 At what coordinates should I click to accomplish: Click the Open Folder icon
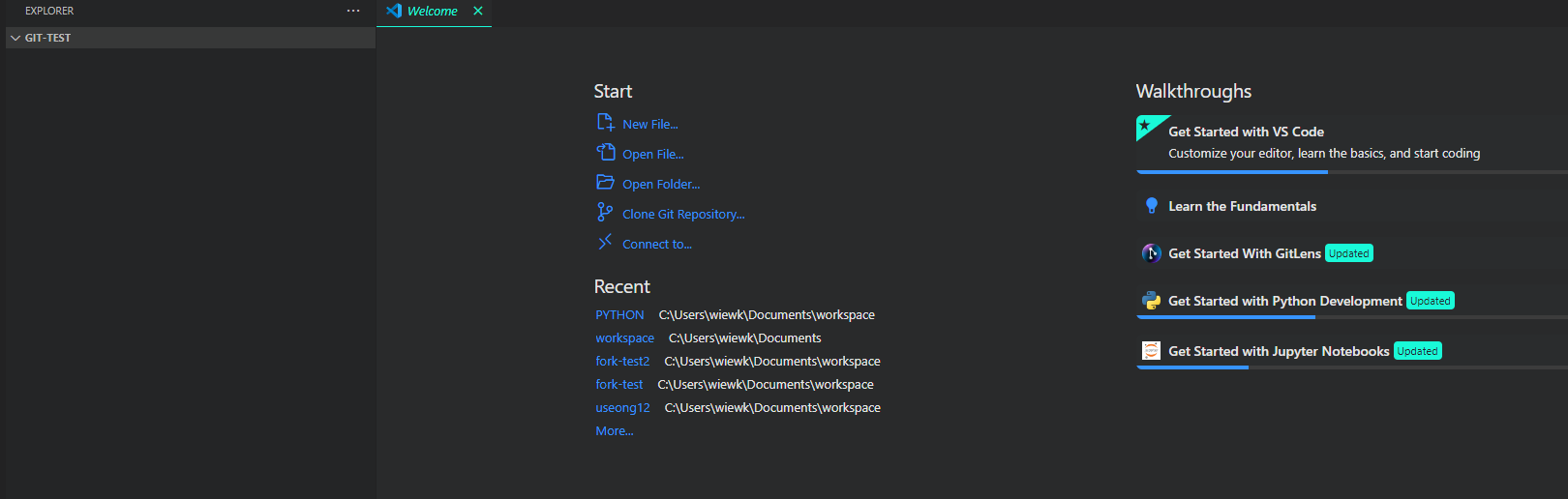coord(606,182)
